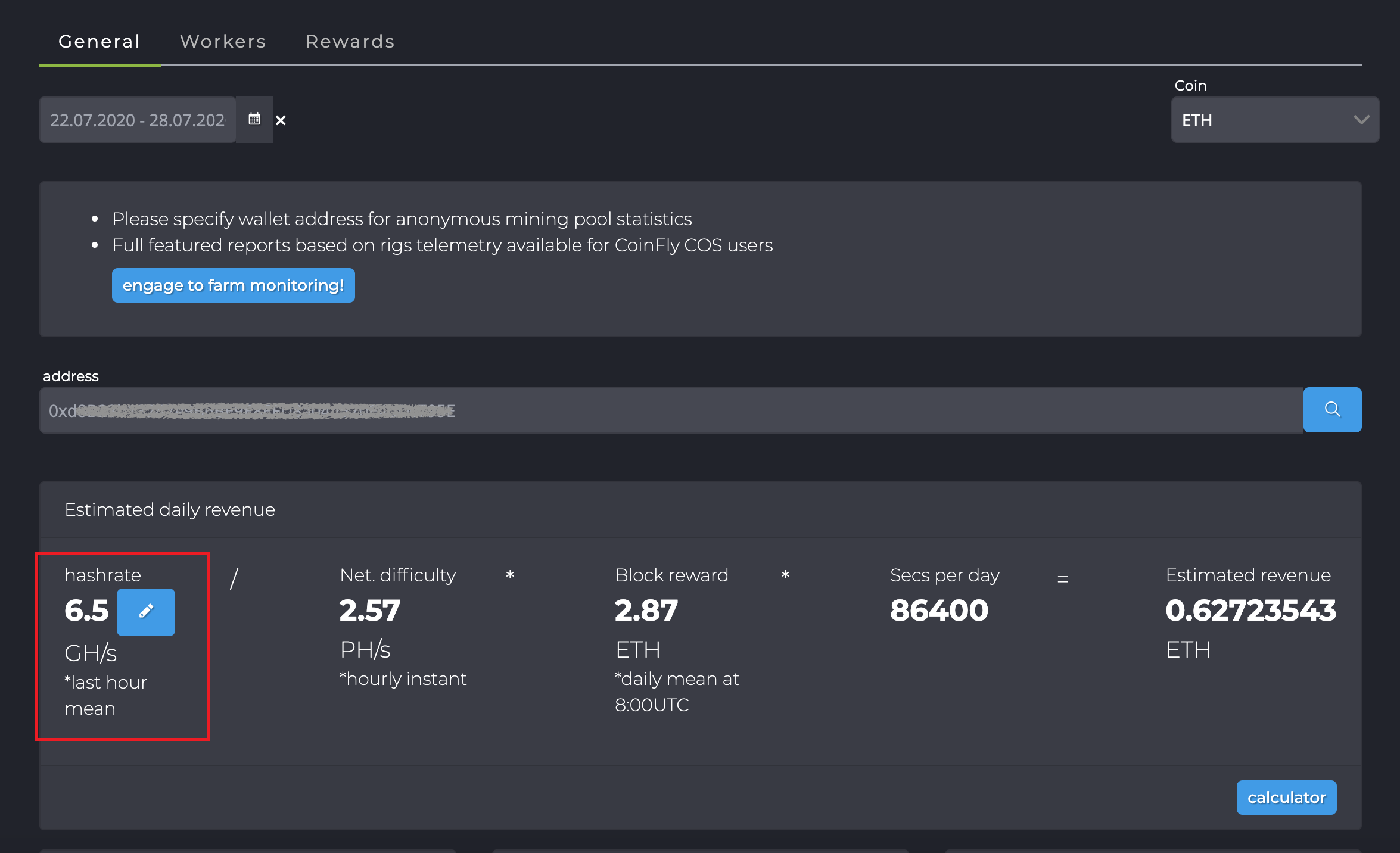Click the 2.87 Block reward value

pos(646,611)
